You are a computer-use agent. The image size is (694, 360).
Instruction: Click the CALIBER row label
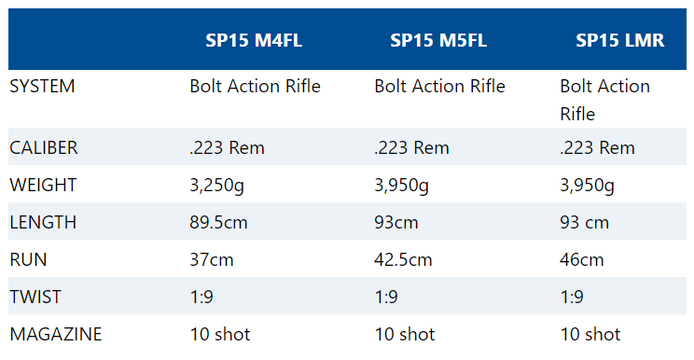[43, 147]
